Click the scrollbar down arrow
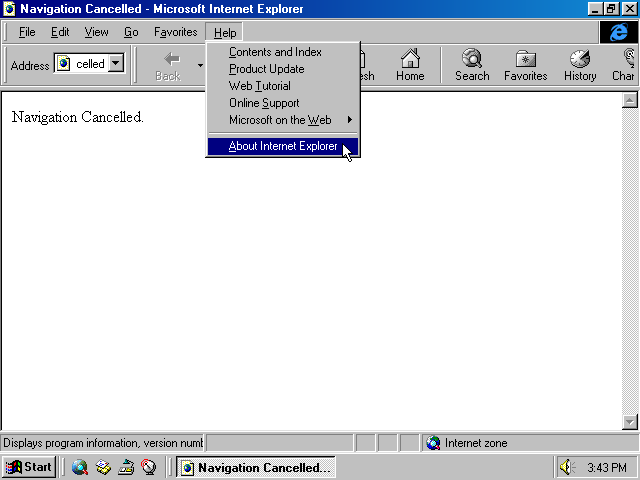 629,422
